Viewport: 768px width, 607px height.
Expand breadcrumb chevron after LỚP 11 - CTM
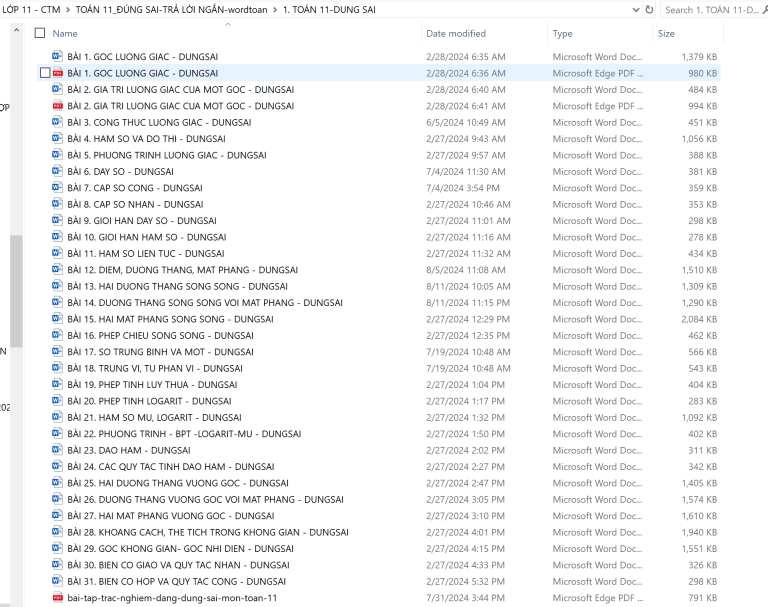(68, 9)
